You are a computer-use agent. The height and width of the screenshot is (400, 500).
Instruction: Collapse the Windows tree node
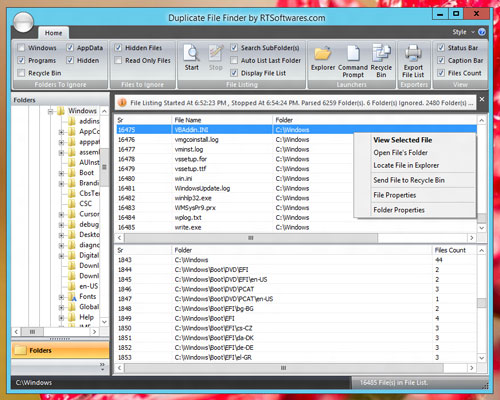click(x=50, y=111)
